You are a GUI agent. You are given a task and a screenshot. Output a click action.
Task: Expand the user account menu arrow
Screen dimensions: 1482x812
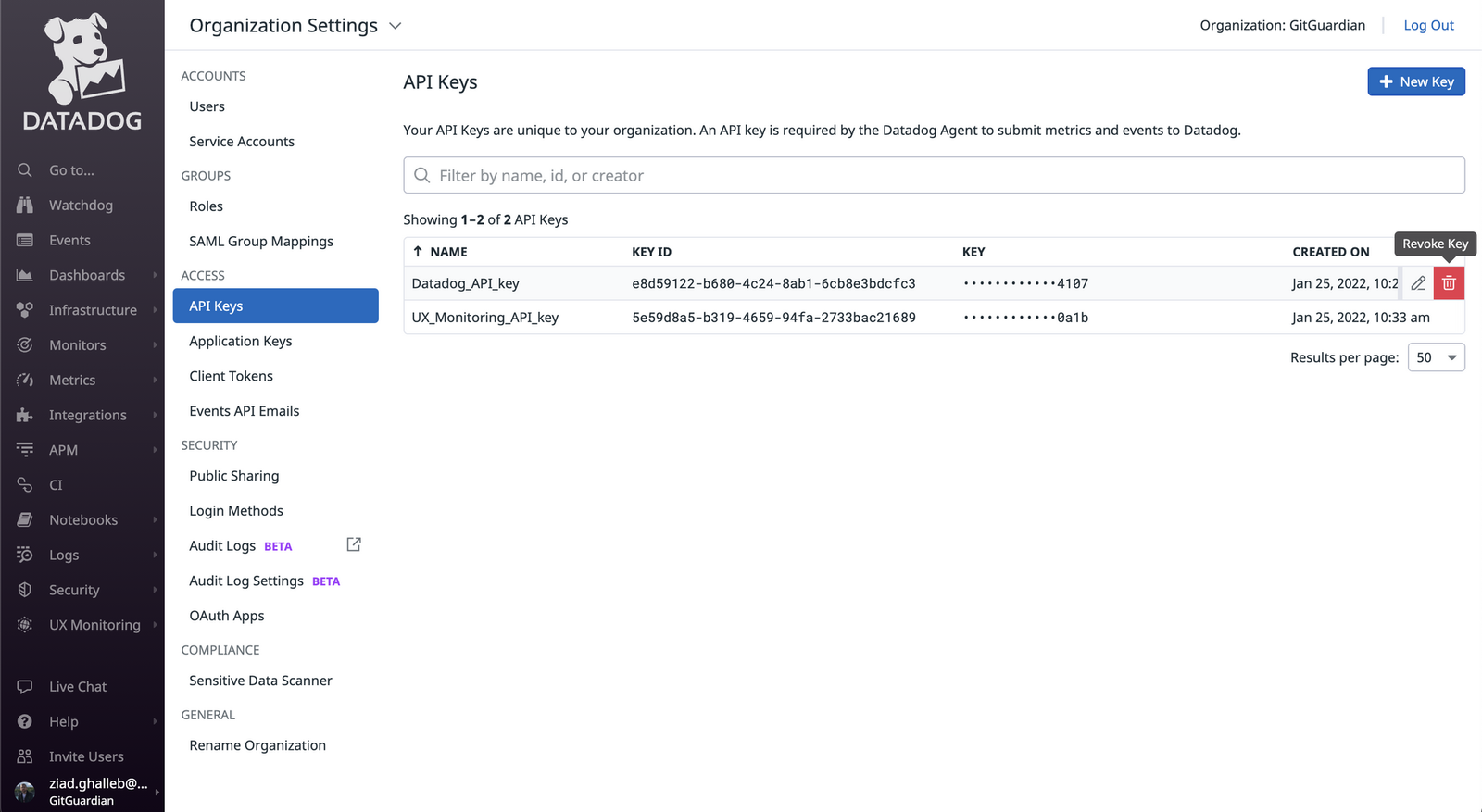157,792
